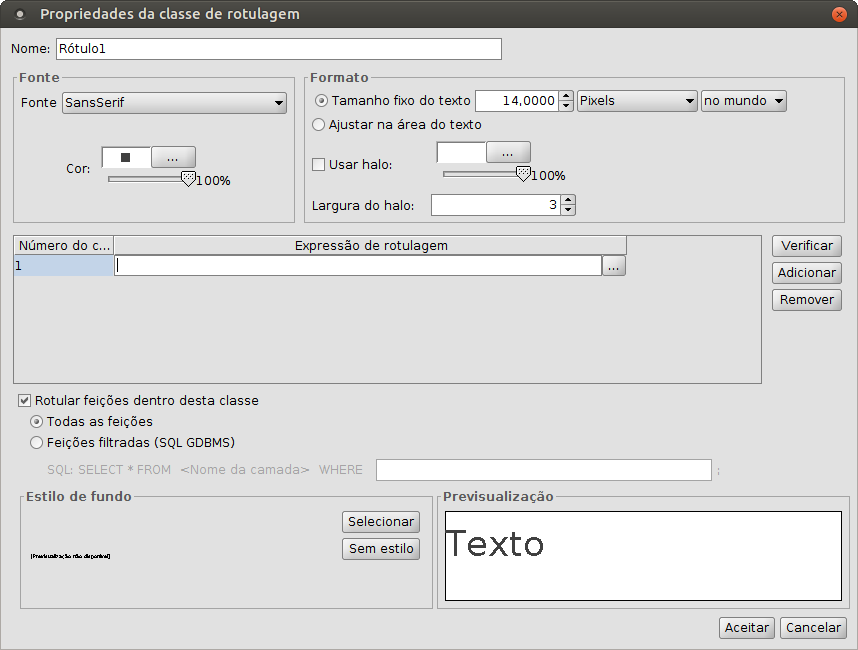Close the dialog via title bar X
Viewport: 858px width, 650px height.
coord(838,14)
